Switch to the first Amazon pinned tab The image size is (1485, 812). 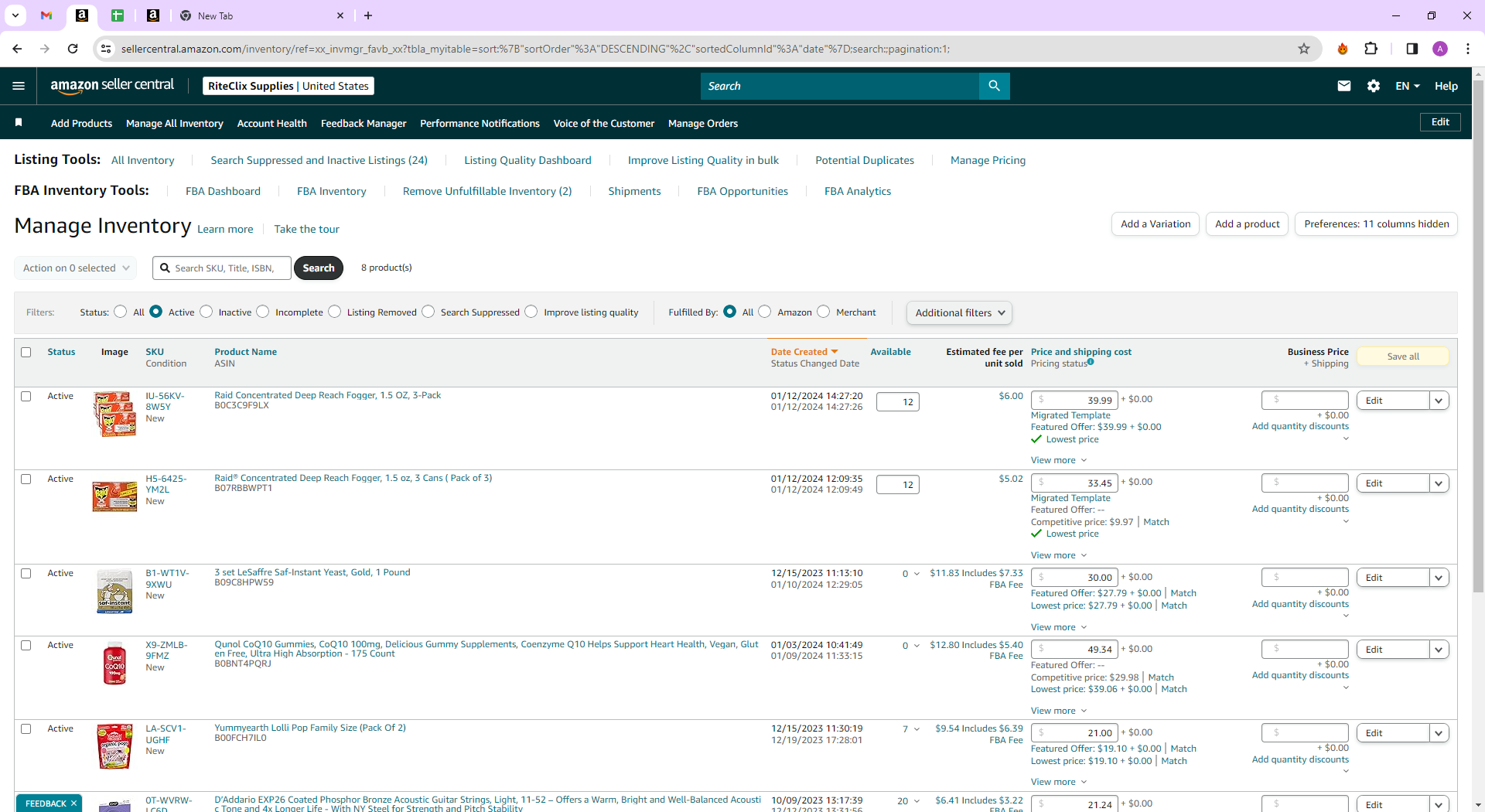(x=82, y=15)
